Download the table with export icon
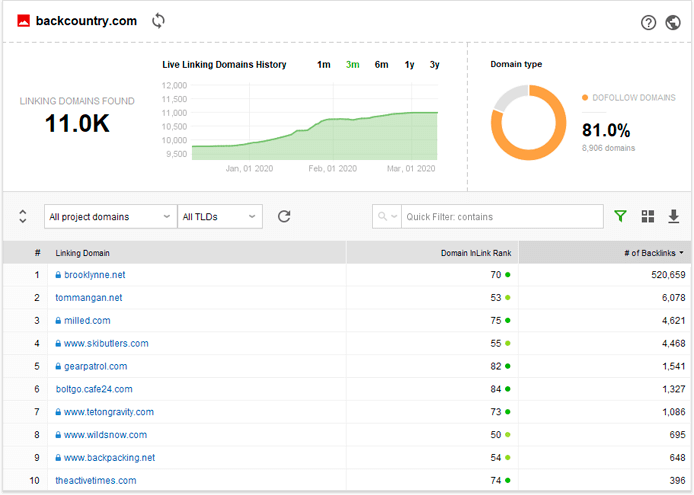 (674, 217)
